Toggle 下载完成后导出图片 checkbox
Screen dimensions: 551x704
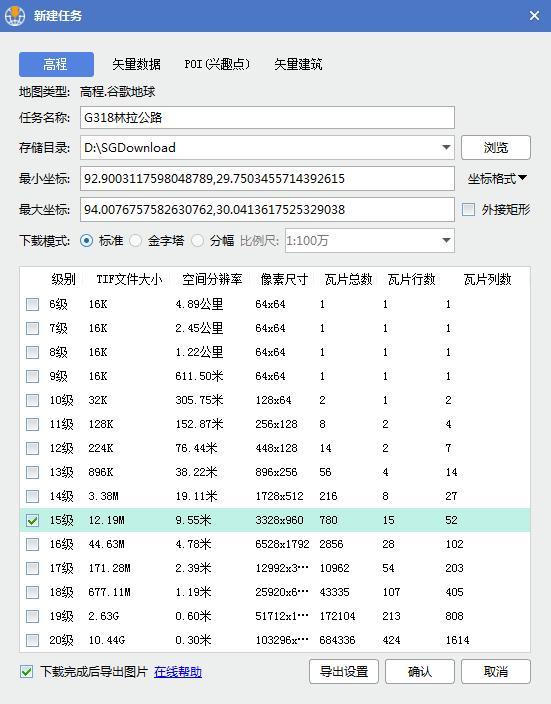26,672
